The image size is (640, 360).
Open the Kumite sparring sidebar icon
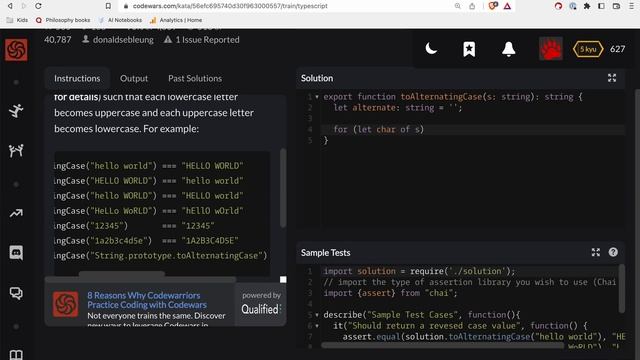[16, 151]
